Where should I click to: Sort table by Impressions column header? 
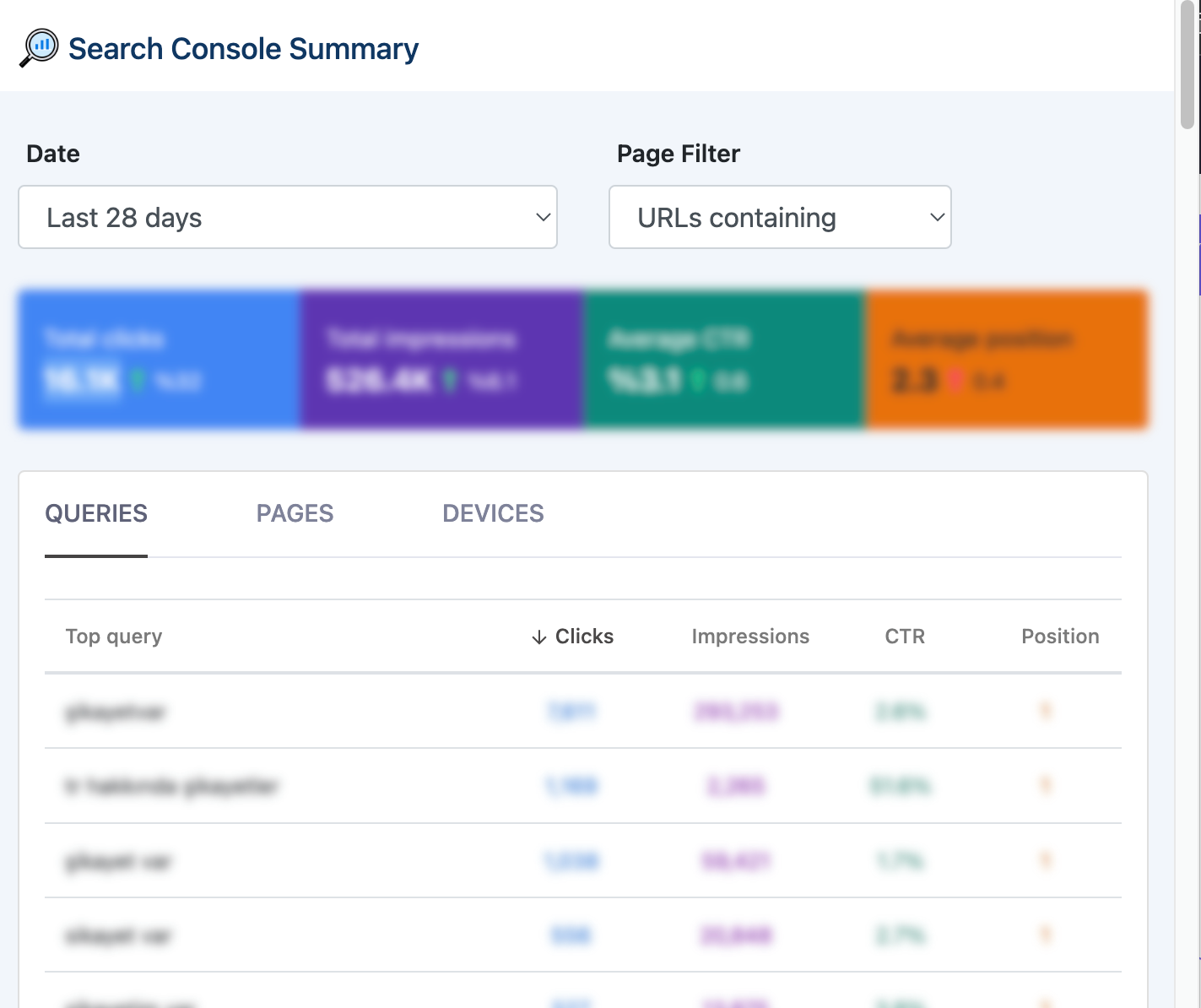click(x=749, y=637)
